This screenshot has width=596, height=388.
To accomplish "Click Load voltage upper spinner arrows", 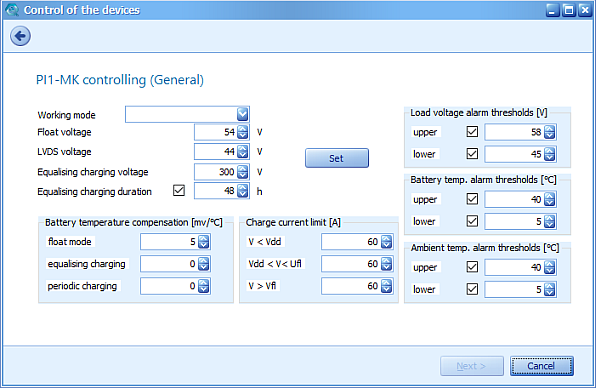I will 550,132.
